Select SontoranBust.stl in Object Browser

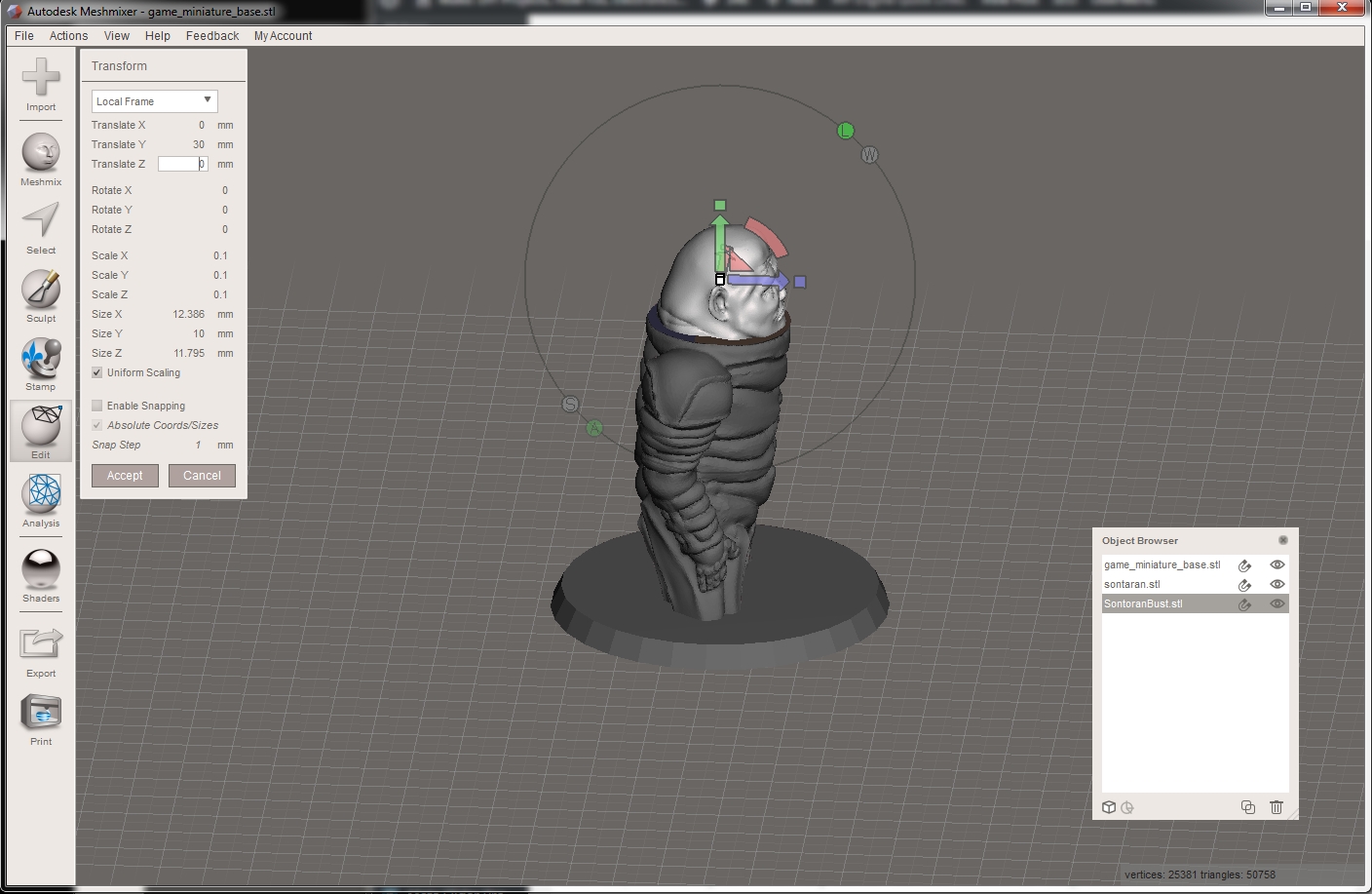point(1143,603)
